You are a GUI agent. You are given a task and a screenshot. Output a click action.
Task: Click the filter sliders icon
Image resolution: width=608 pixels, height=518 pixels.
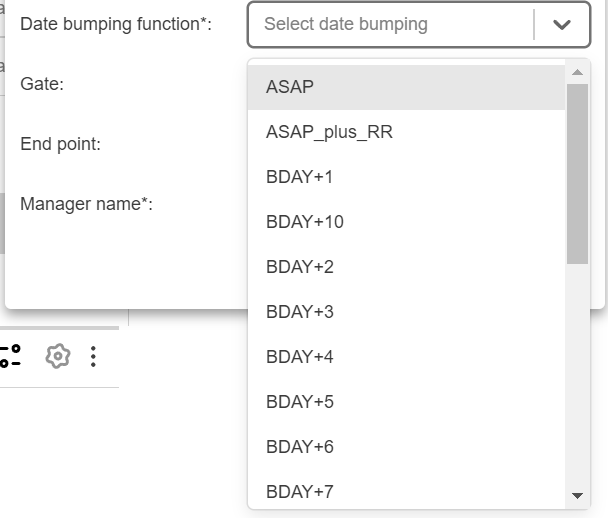click(10, 356)
